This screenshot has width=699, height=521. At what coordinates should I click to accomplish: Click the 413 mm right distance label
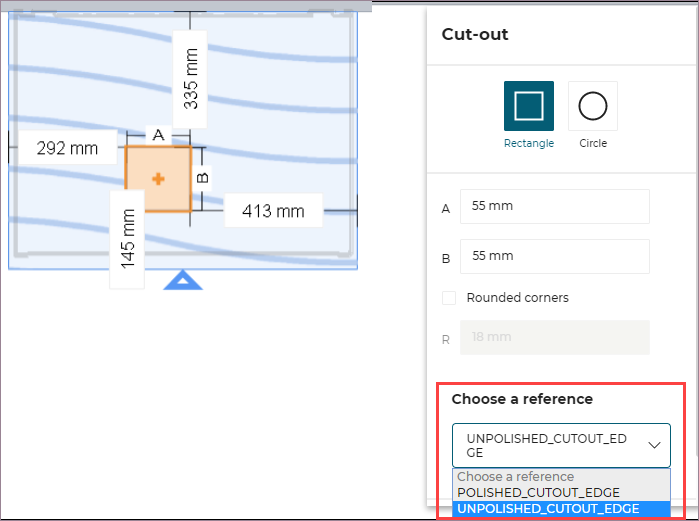273,211
